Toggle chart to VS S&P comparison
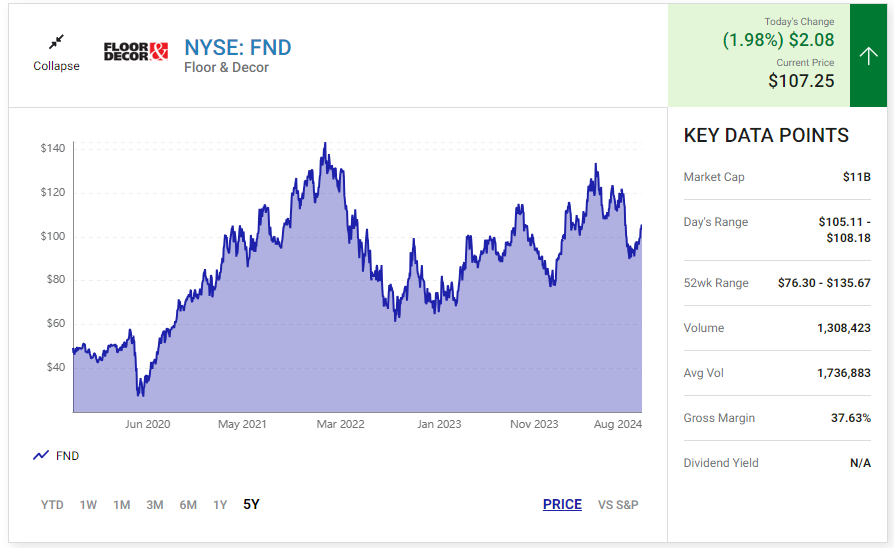Screen dimensions: 894x548 pyautogui.click(x=618, y=505)
